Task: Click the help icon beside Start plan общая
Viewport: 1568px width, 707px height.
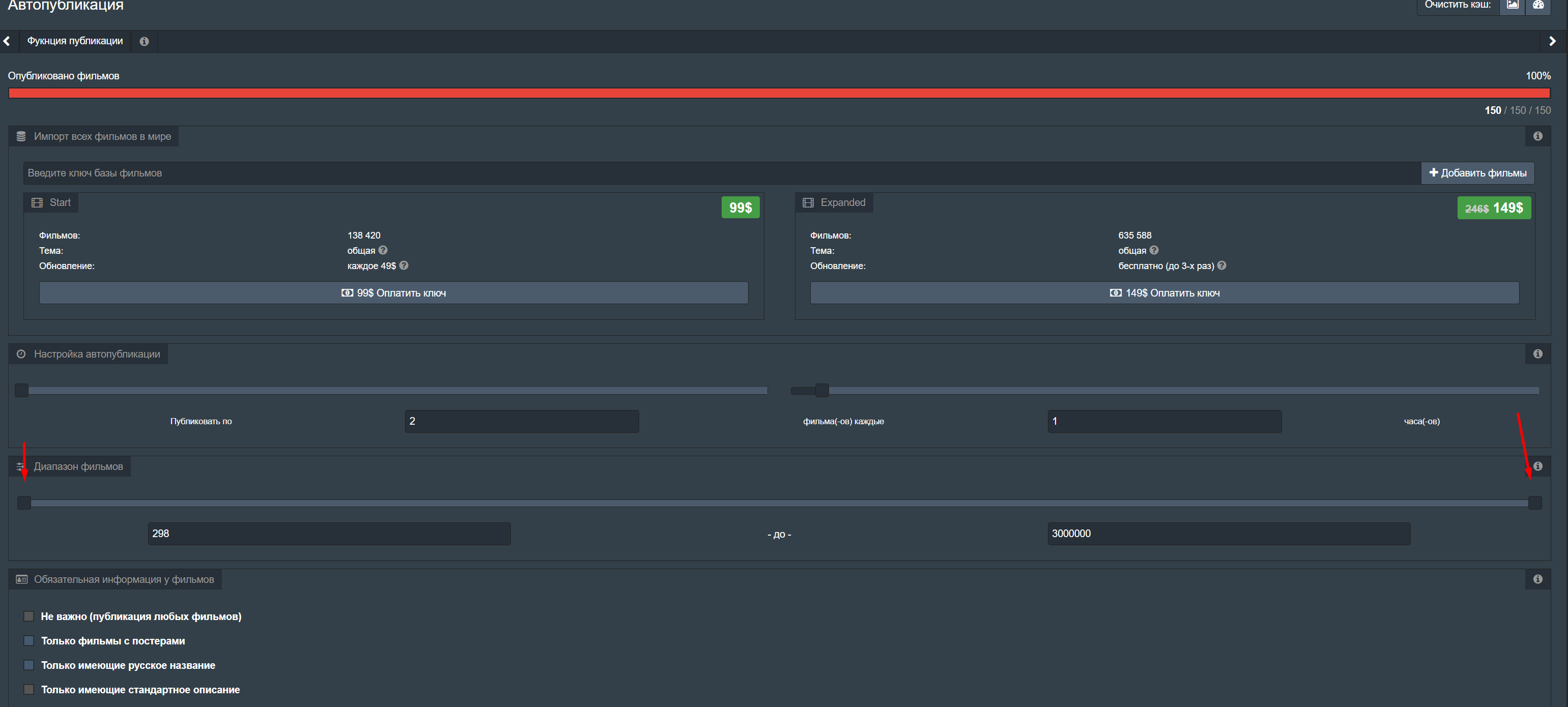Action: point(383,250)
